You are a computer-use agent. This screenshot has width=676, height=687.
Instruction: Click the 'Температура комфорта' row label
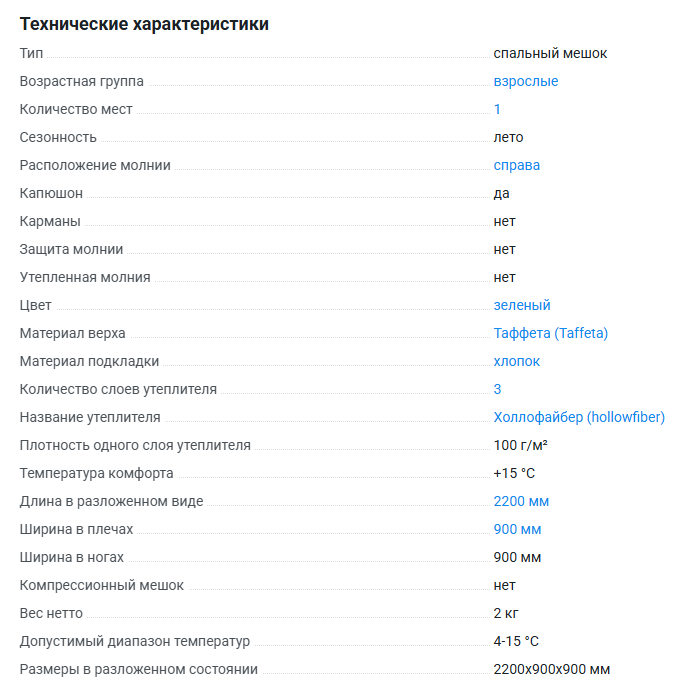point(96,473)
